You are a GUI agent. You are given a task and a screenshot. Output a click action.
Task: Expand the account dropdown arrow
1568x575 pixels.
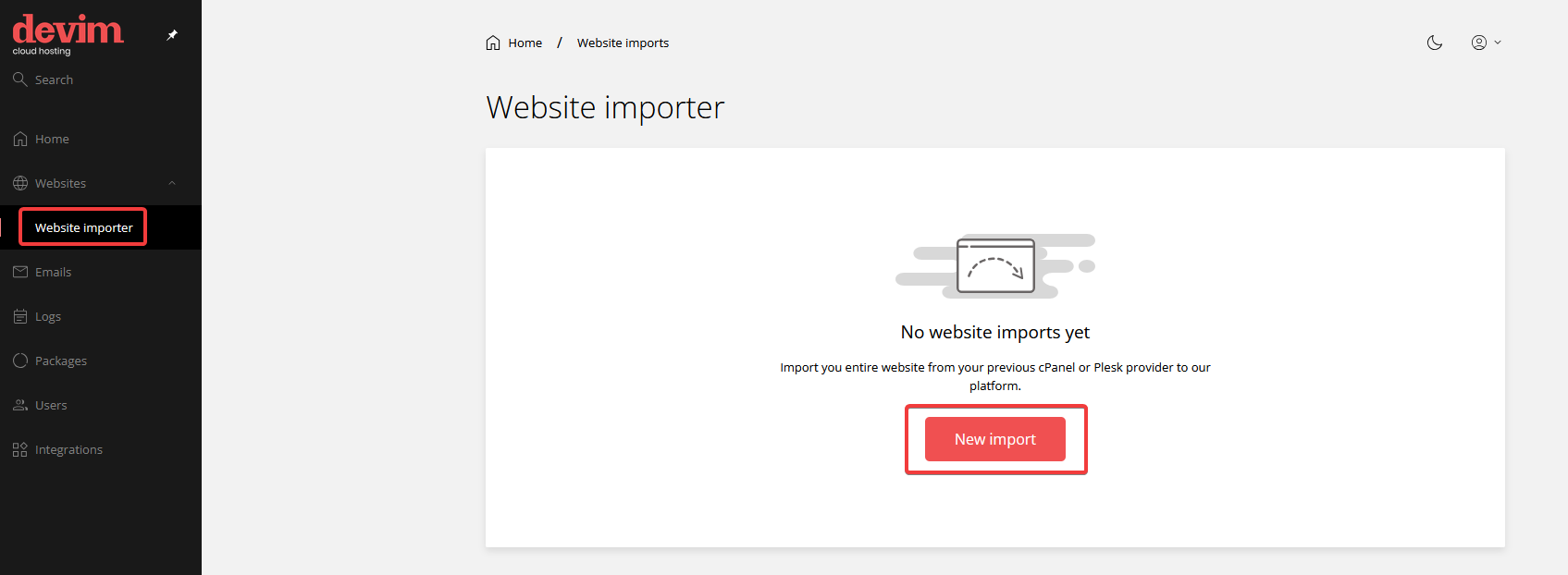(x=1497, y=43)
